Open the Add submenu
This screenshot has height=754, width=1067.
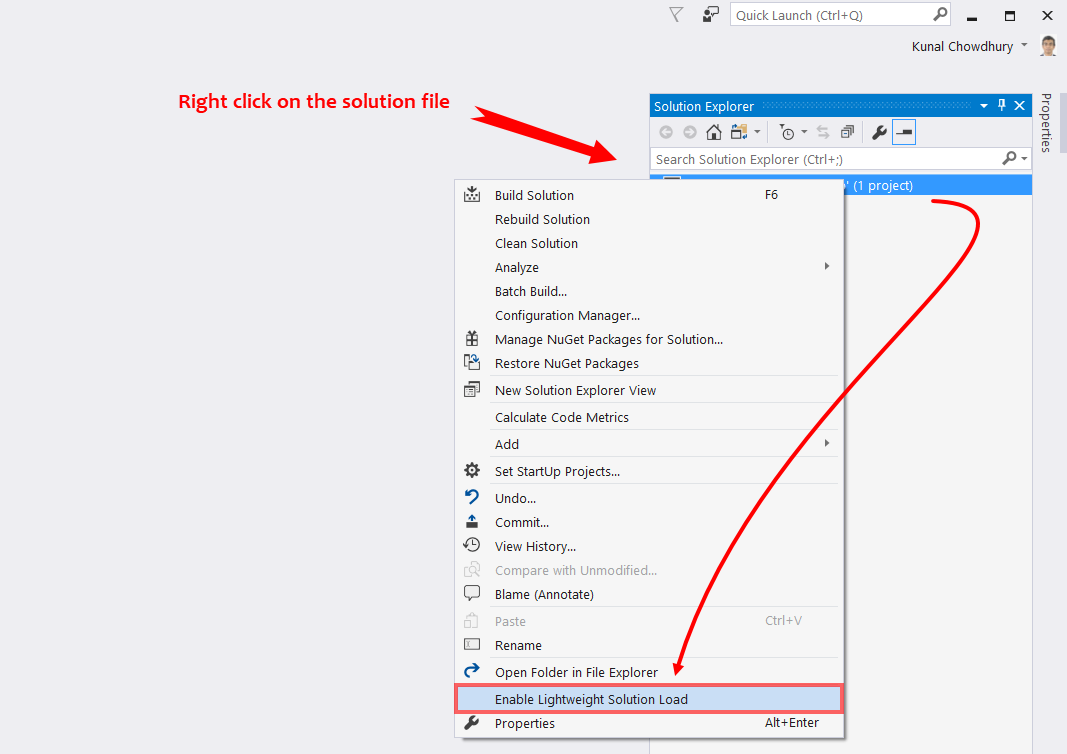coord(649,444)
